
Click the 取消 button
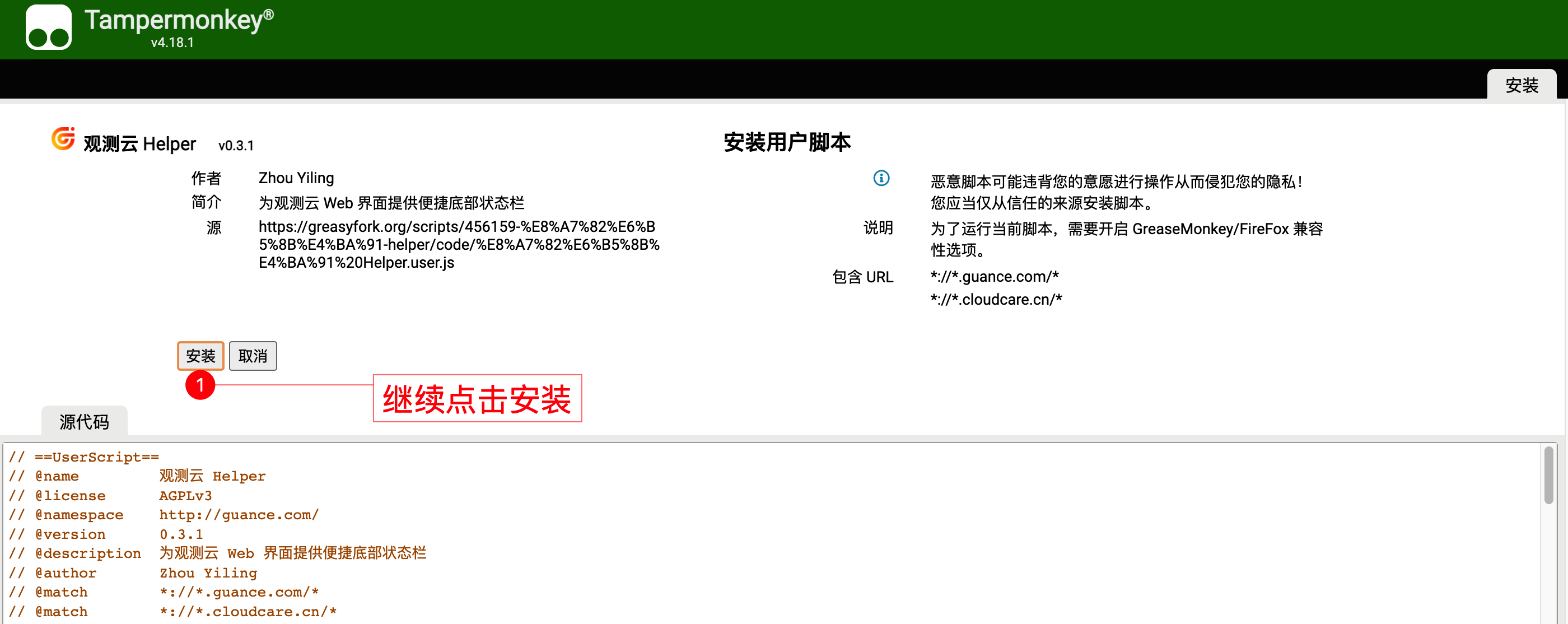point(253,356)
